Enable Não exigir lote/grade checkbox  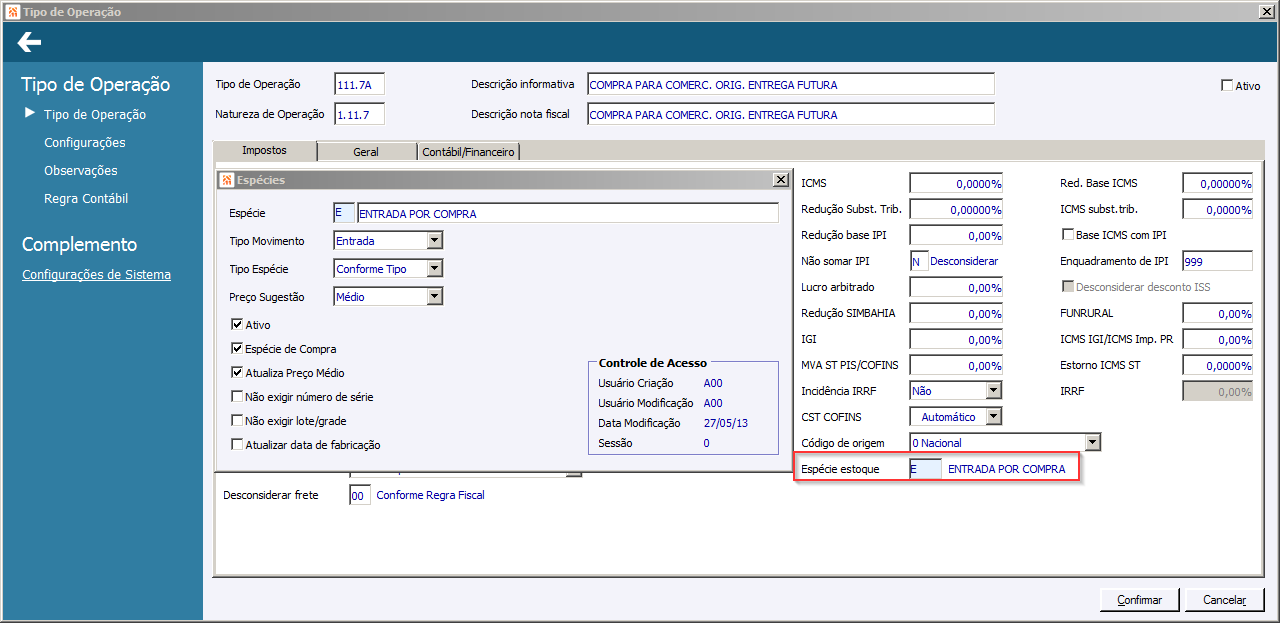click(237, 421)
